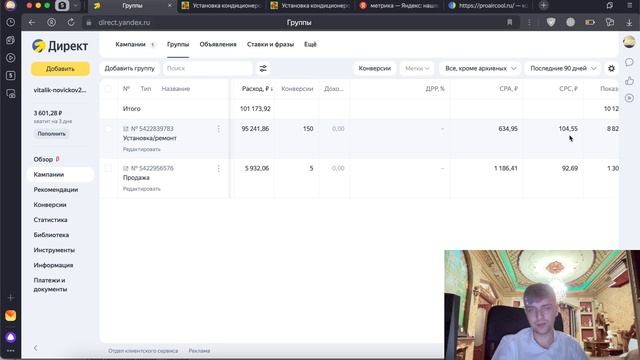Open Статистика in left menu
The image size is (640, 360).
[x=51, y=220]
